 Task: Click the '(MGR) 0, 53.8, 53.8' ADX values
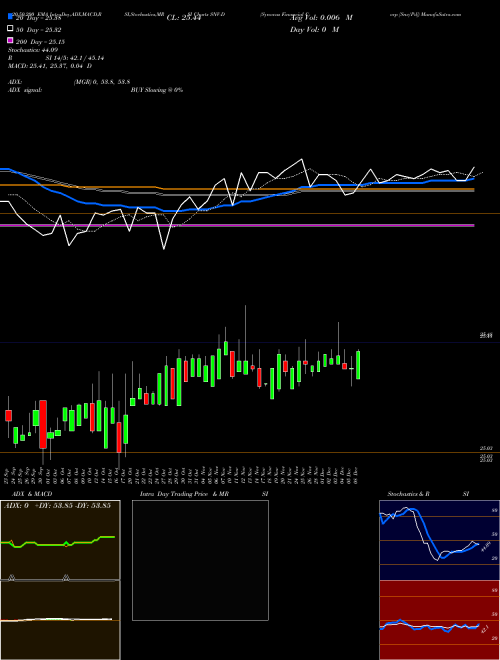pyautogui.click(x=102, y=82)
